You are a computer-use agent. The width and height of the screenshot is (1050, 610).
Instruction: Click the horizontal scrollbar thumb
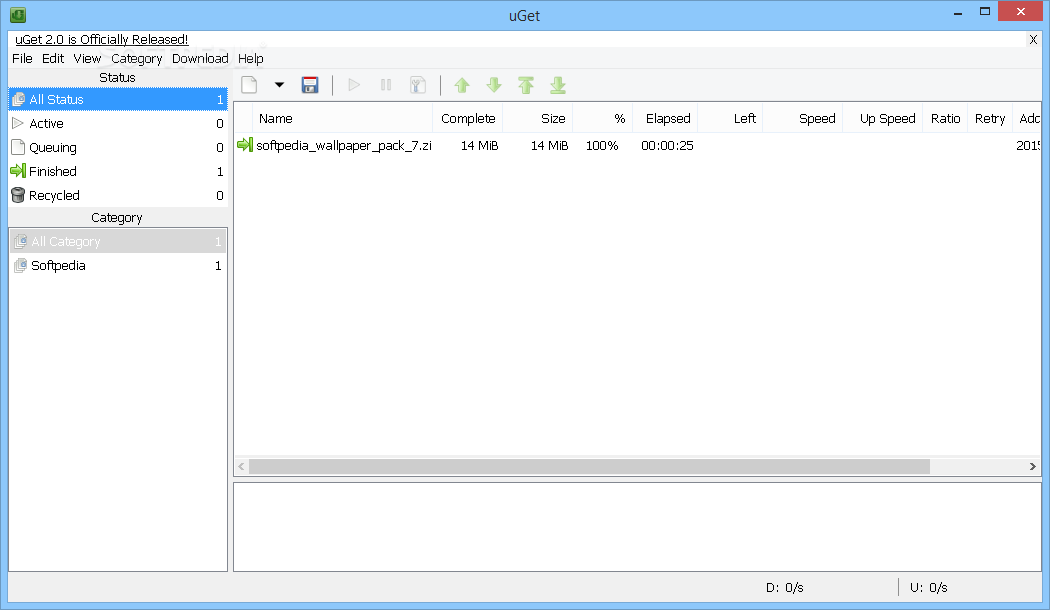click(x=589, y=466)
